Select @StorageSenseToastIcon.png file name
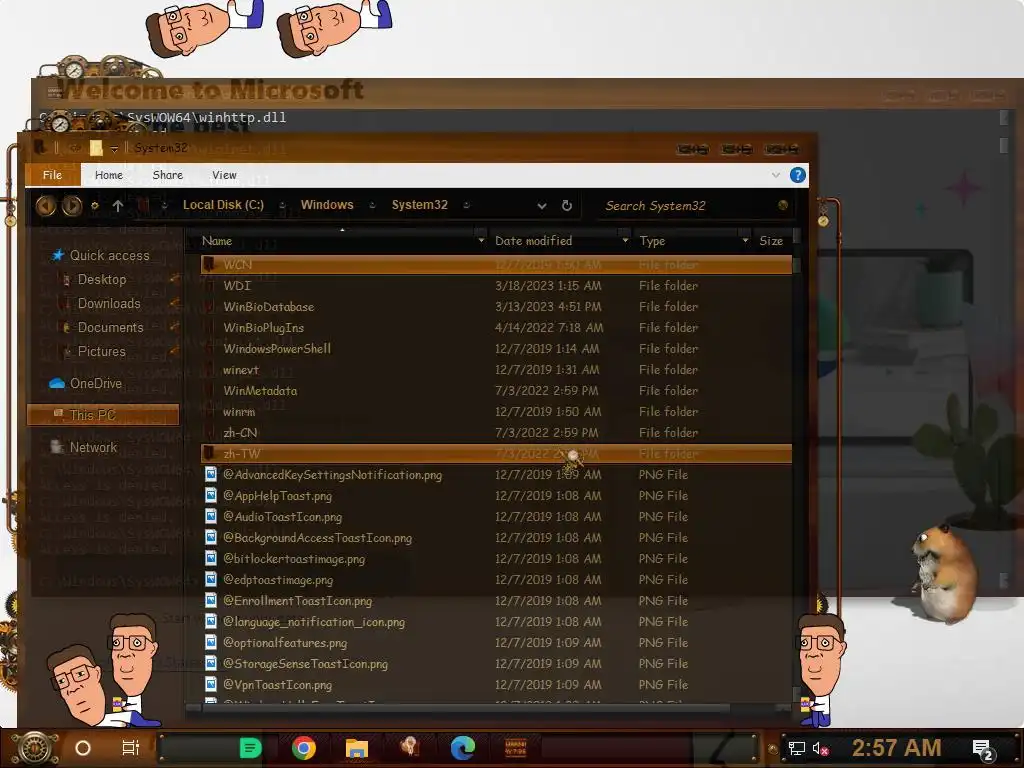This screenshot has width=1024, height=768. [305, 664]
